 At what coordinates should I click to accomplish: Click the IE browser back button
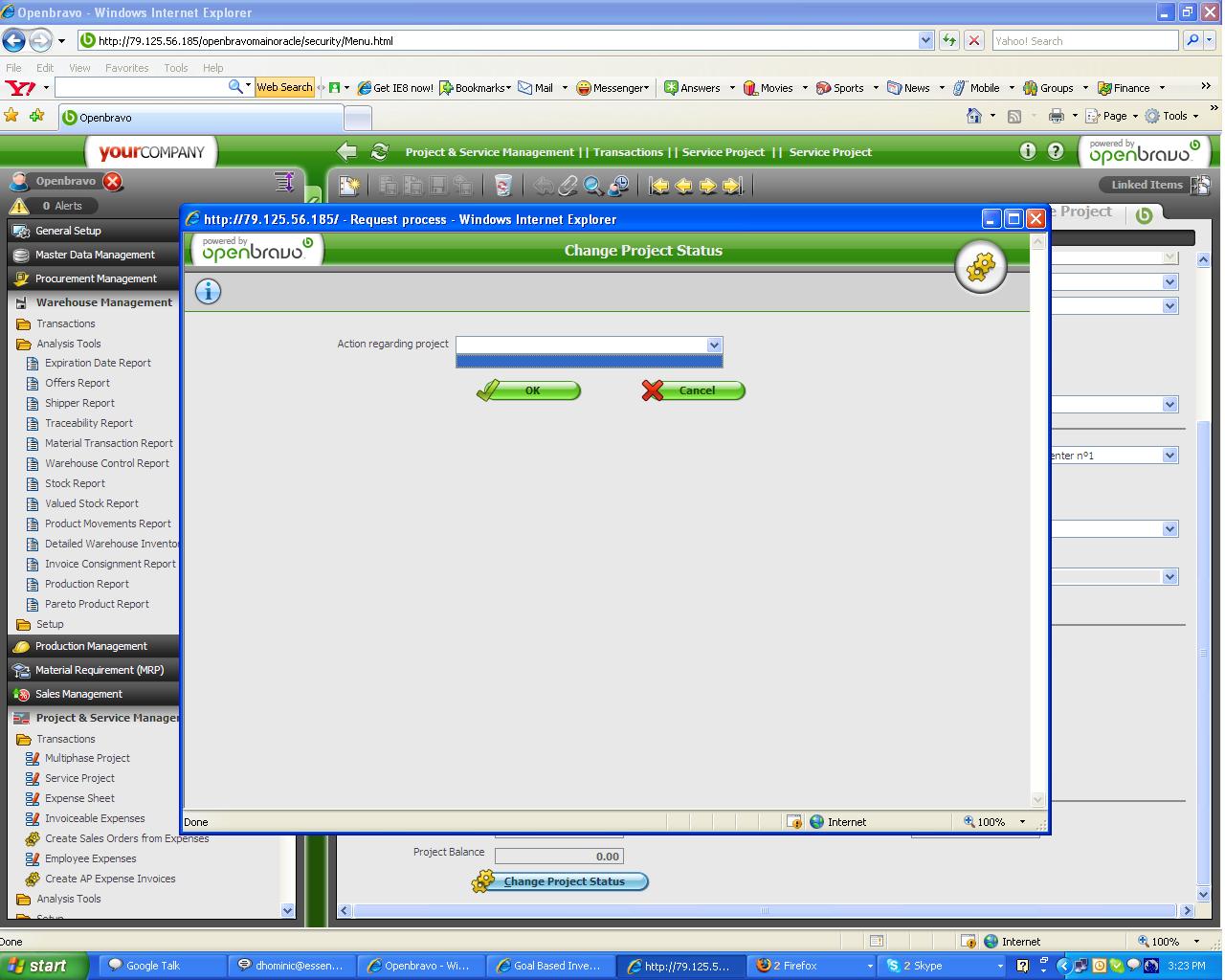click(x=13, y=40)
